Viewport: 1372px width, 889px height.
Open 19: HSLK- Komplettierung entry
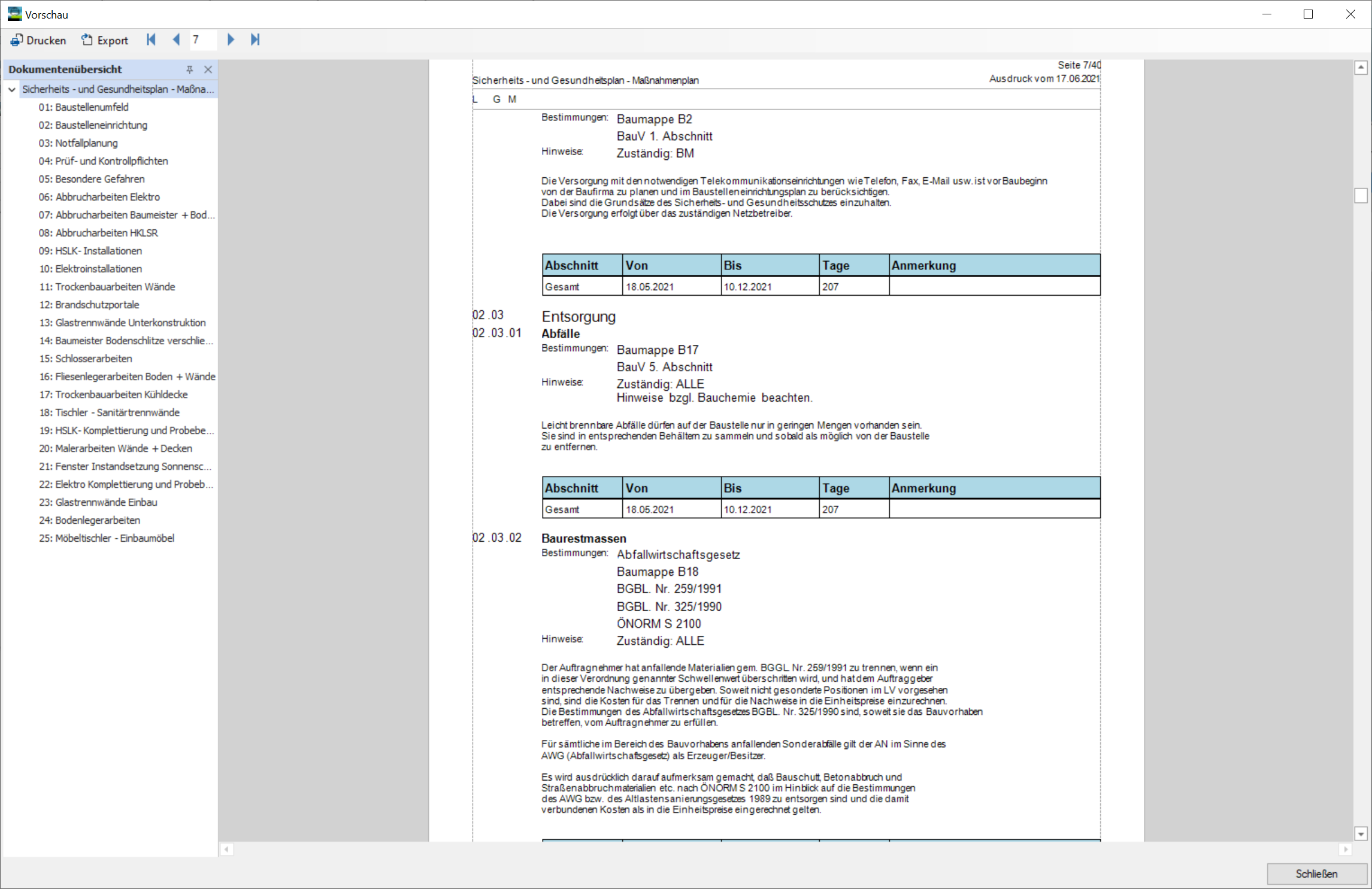[x=126, y=430]
